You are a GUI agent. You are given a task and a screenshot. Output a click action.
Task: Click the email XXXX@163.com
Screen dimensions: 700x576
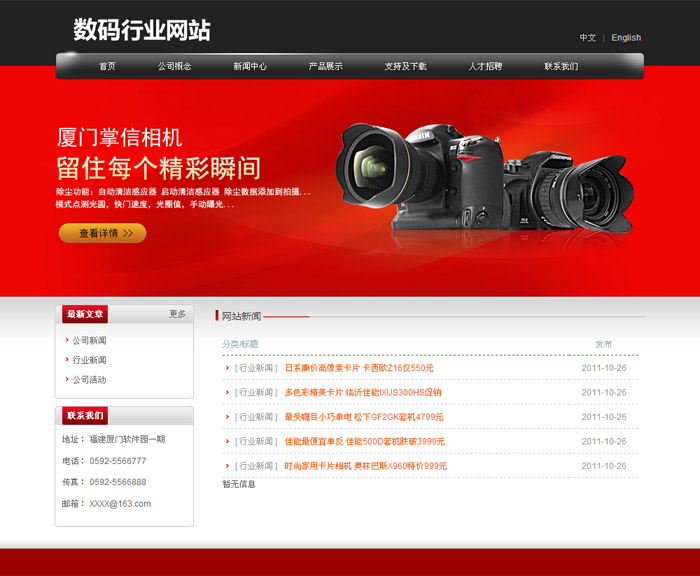click(120, 504)
